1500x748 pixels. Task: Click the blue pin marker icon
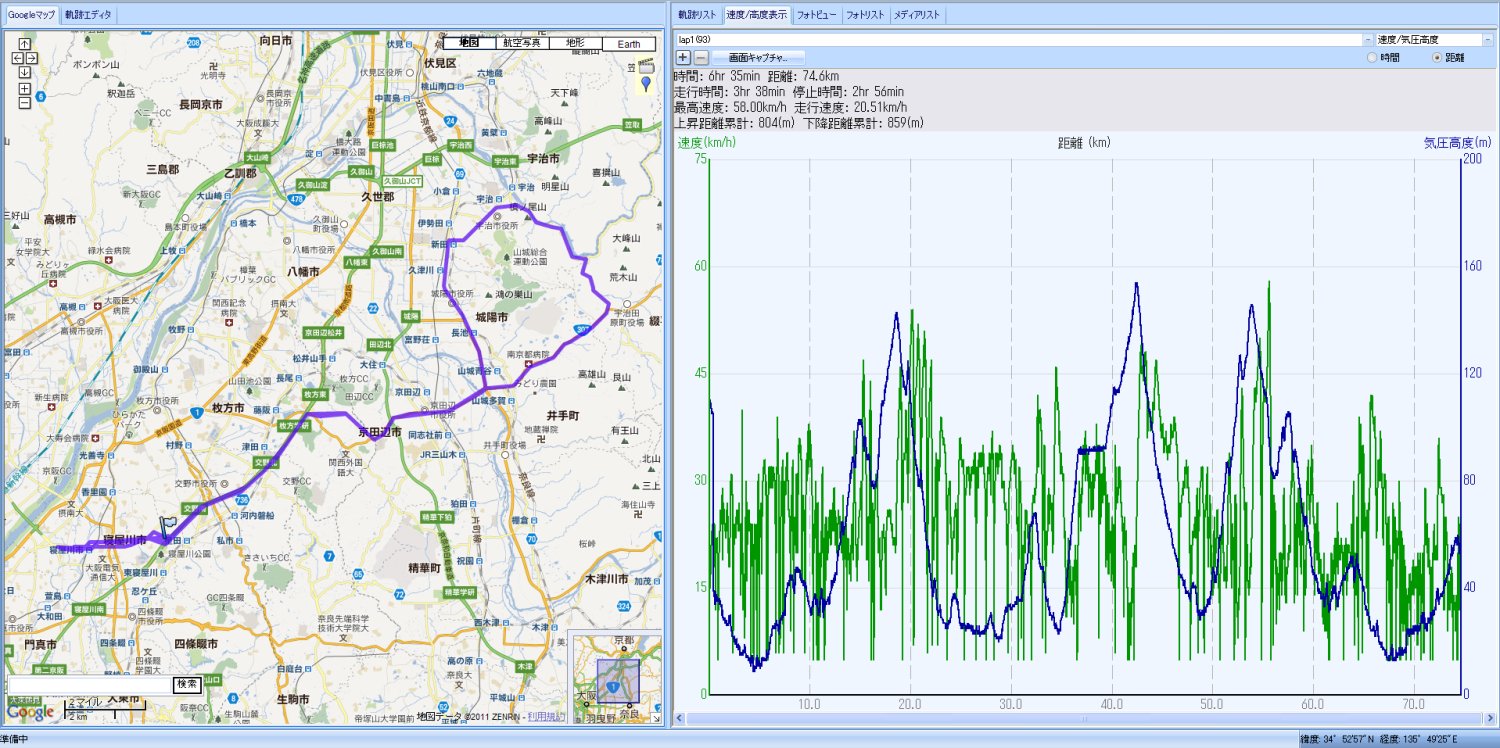pos(646,84)
